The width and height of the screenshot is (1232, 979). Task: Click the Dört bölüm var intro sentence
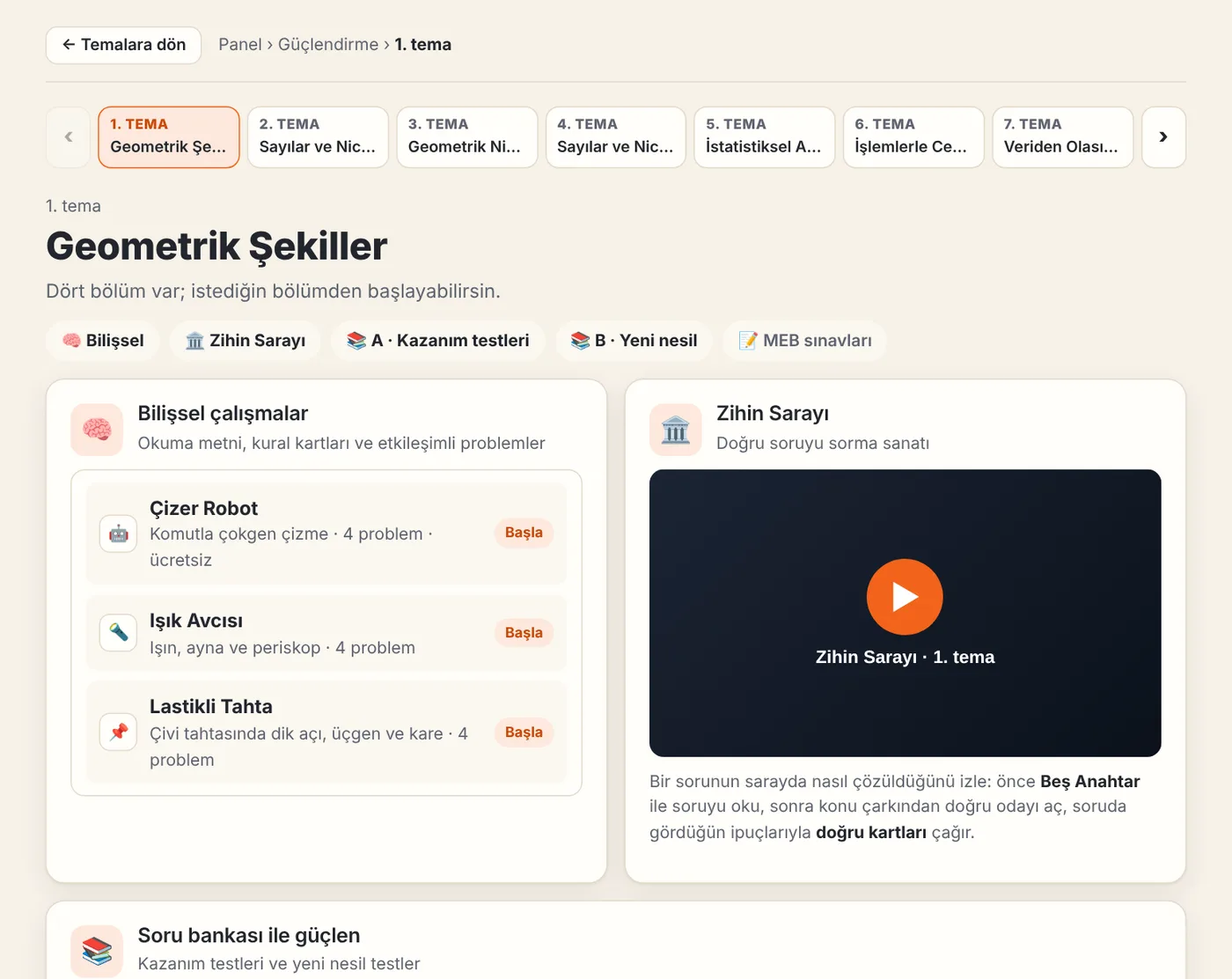tap(273, 291)
